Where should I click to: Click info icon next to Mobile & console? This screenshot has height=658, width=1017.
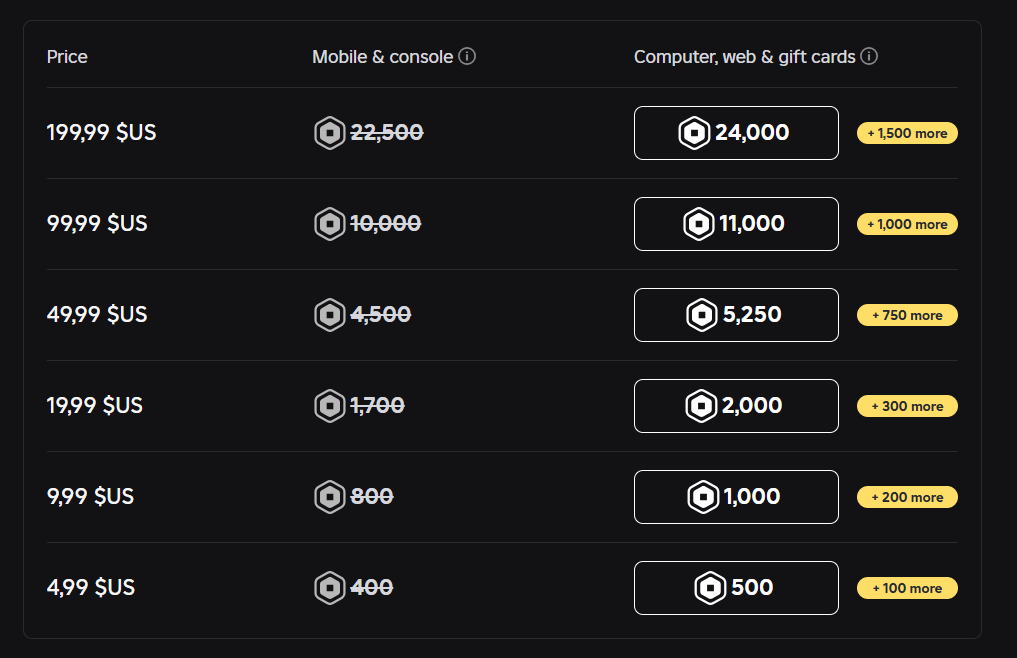[x=467, y=56]
